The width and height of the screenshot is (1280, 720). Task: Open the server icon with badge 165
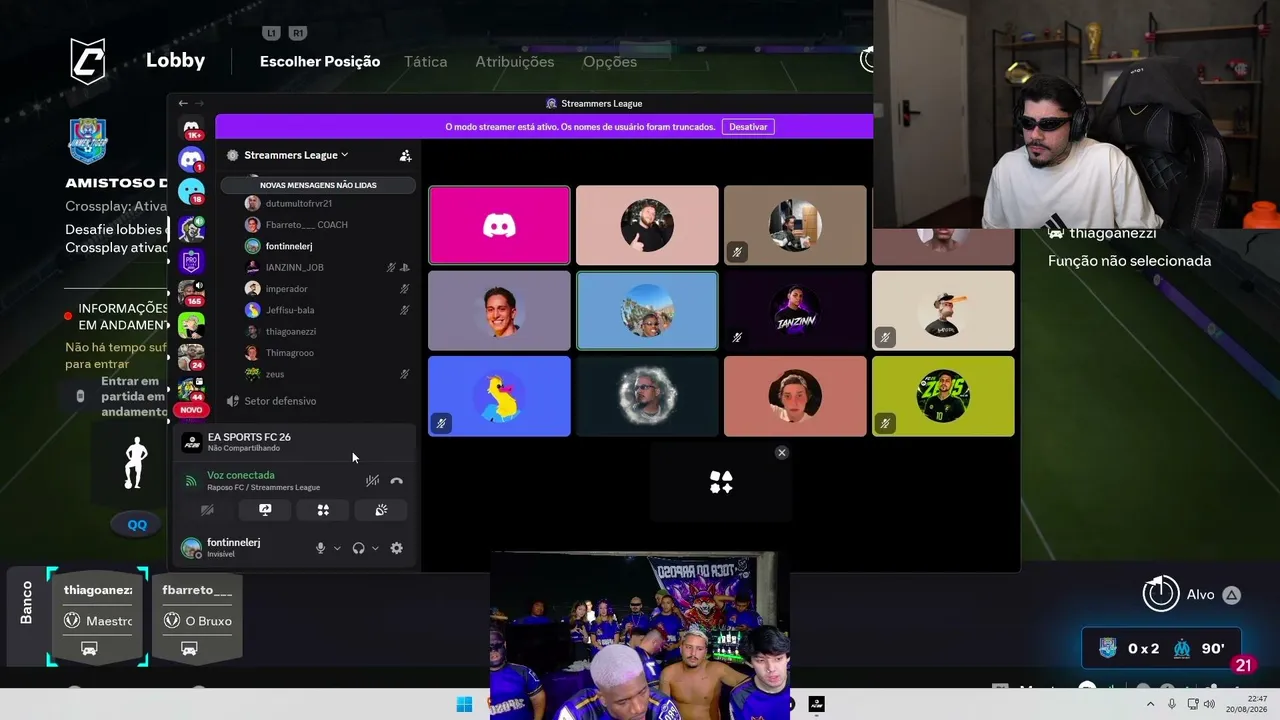tap(191, 293)
